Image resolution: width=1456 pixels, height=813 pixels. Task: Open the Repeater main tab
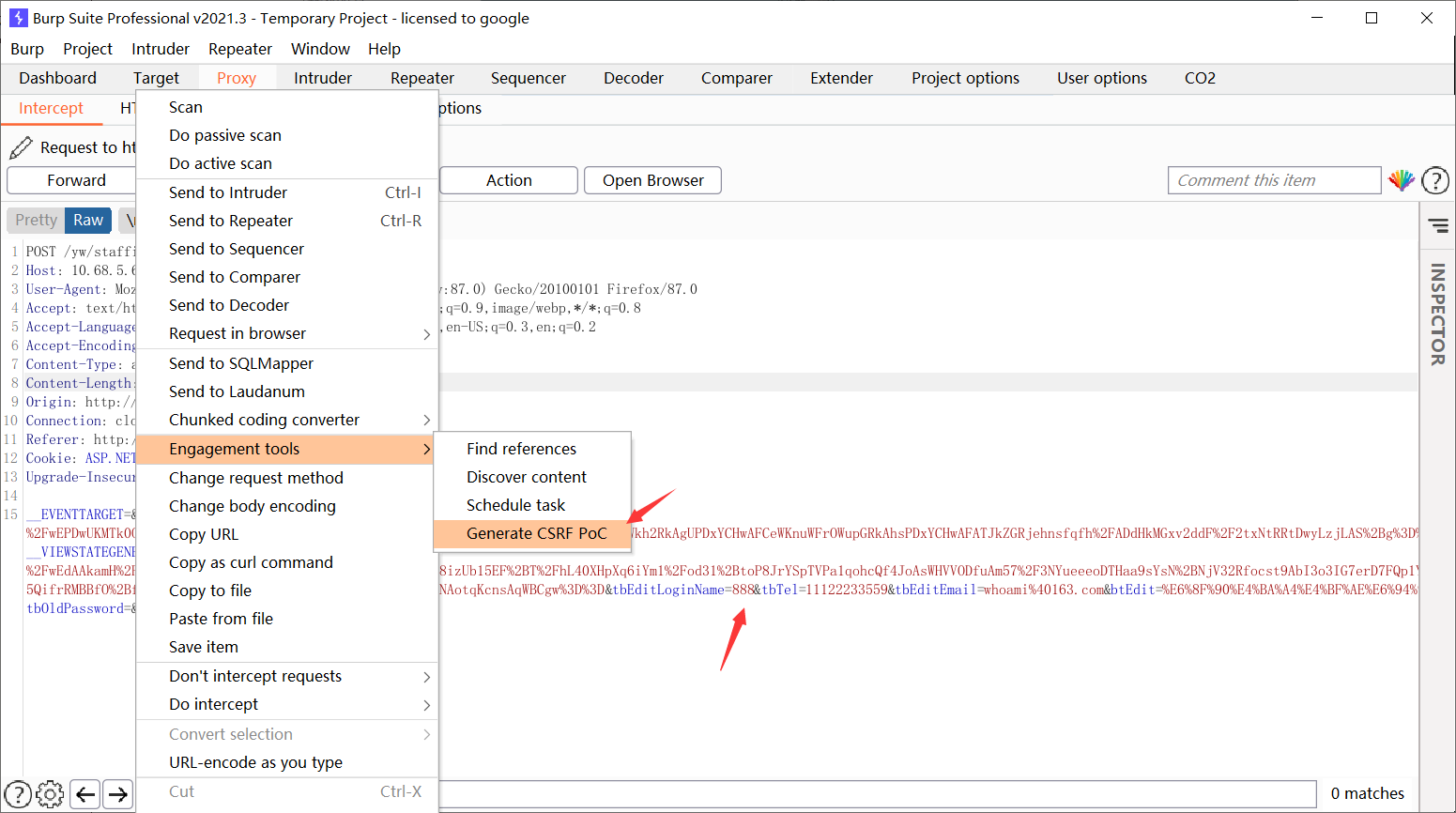[422, 78]
